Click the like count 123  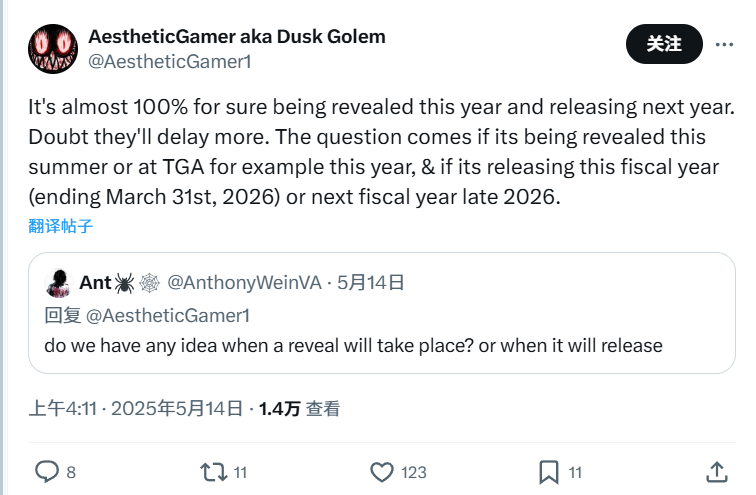point(414,472)
